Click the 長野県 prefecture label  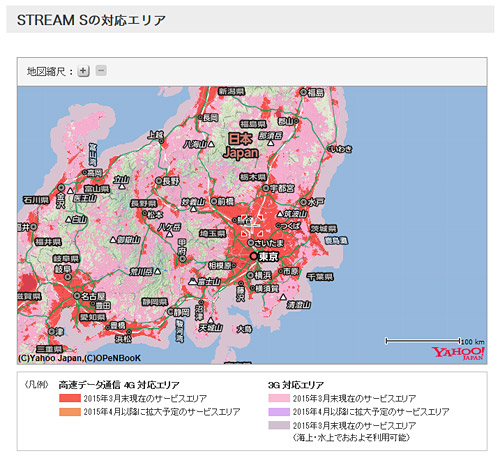143,203
